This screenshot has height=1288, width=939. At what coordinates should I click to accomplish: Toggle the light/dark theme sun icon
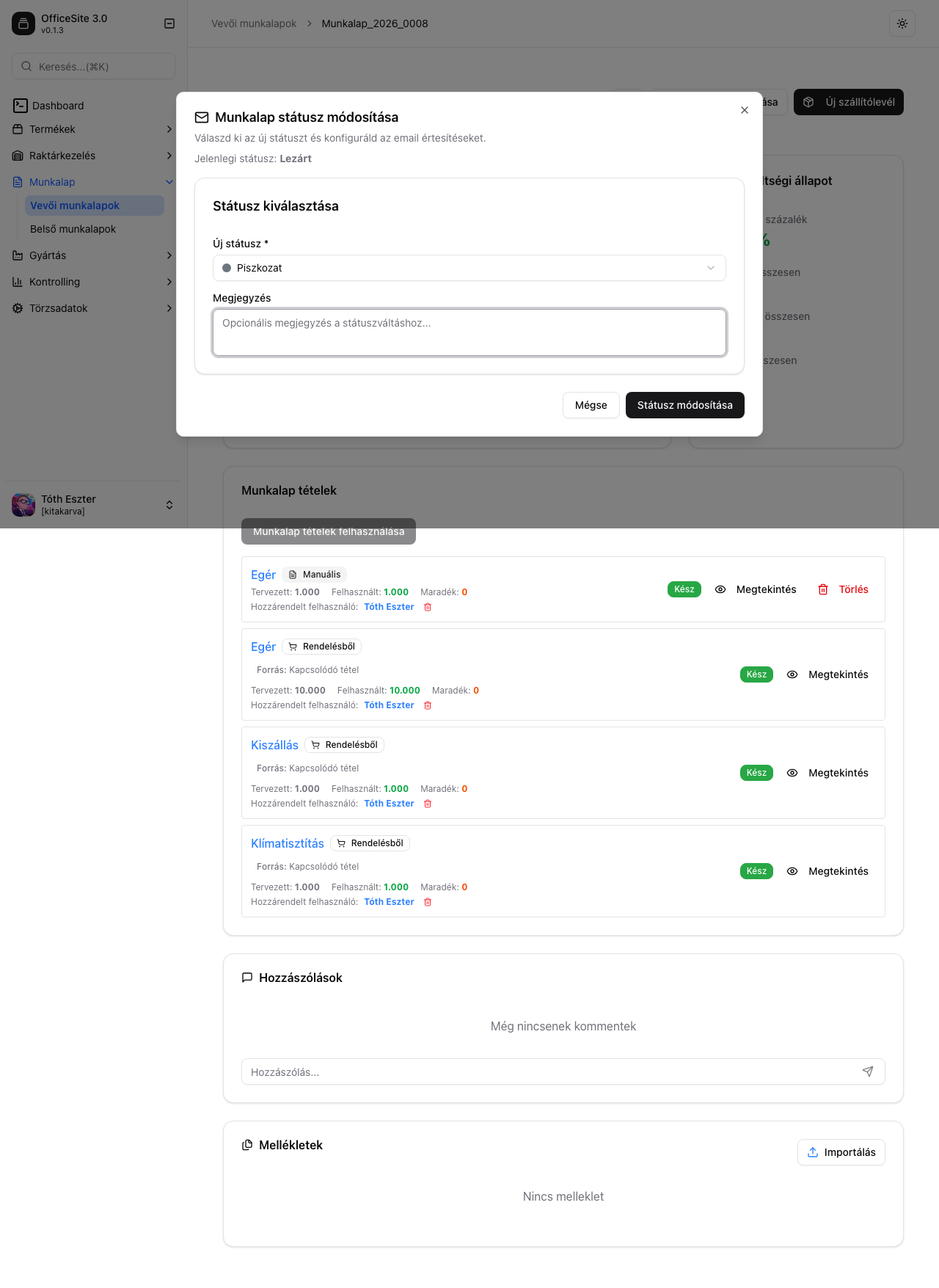(902, 23)
